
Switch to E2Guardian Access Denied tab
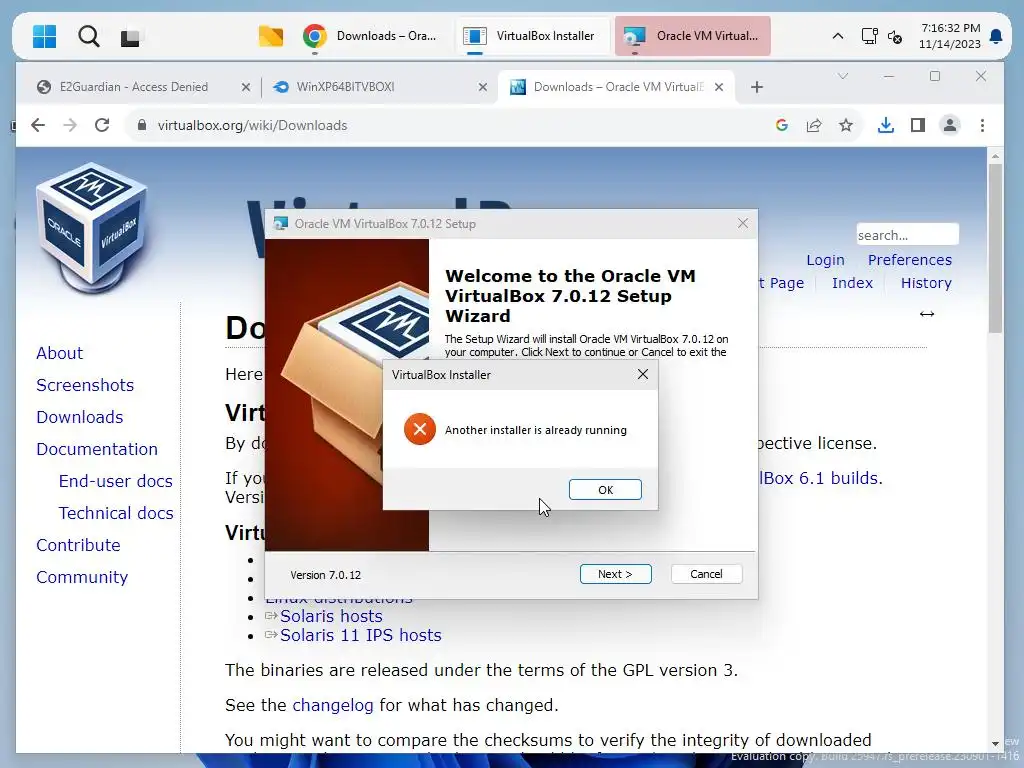pyautogui.click(x=134, y=87)
